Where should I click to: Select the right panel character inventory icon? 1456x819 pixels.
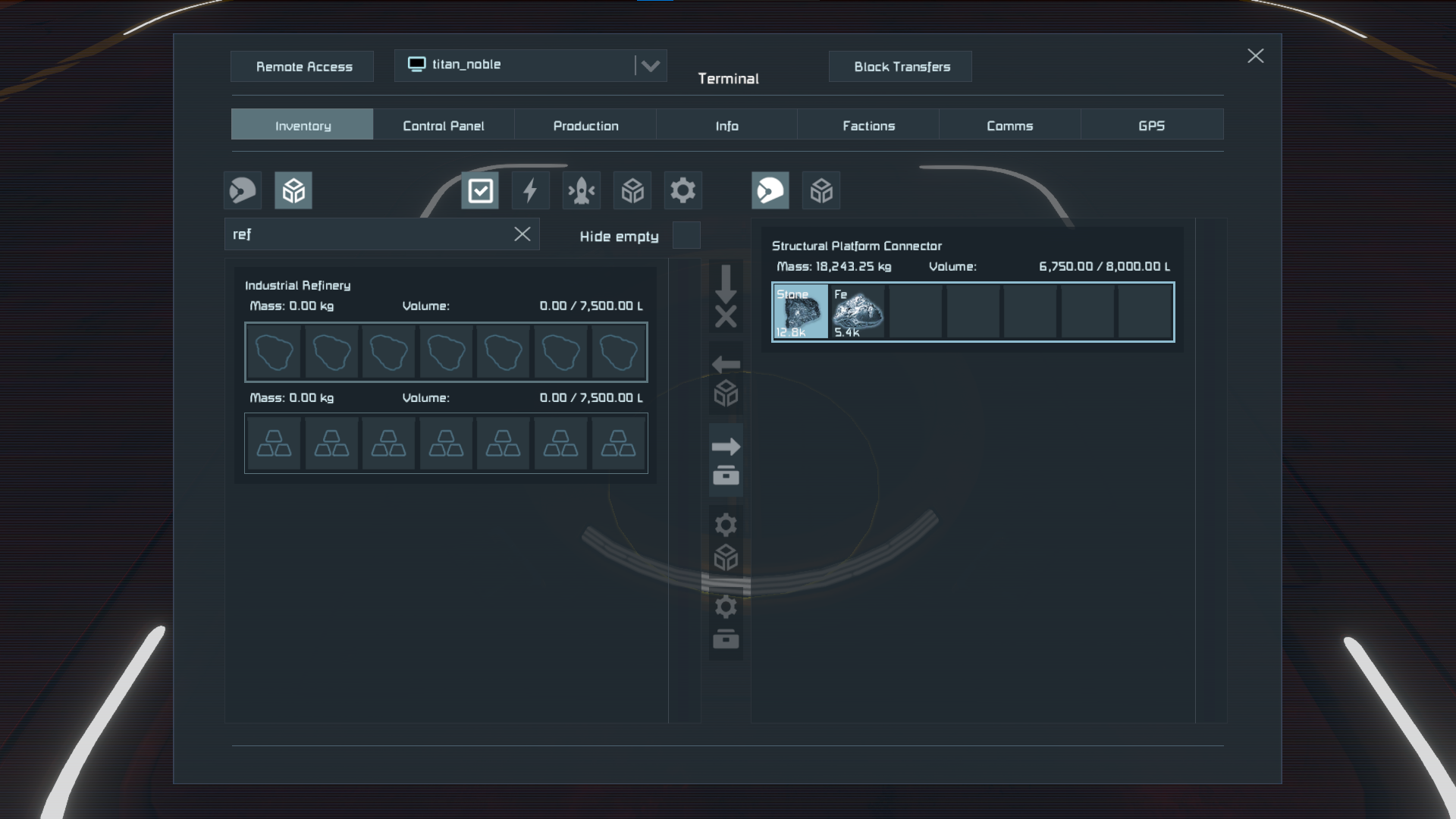[770, 190]
